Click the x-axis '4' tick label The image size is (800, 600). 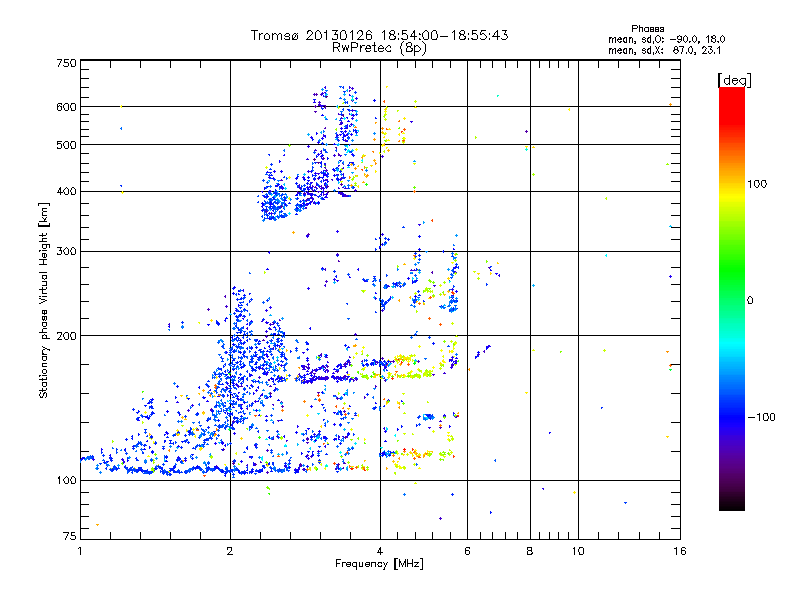[380, 551]
